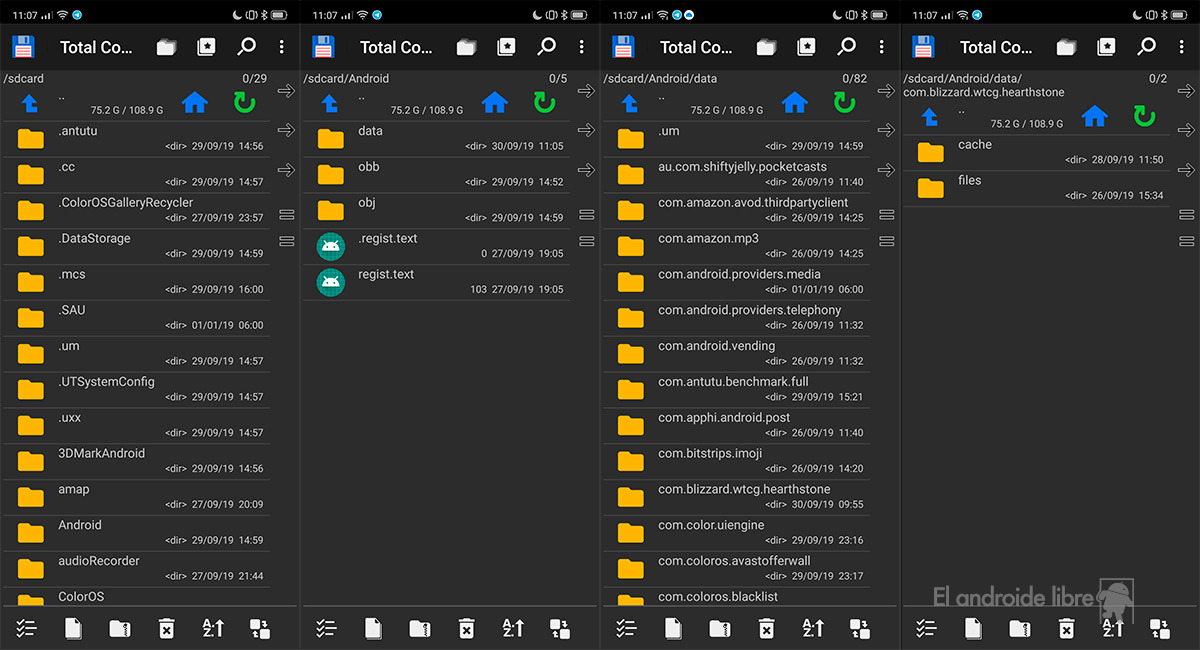Open audioRecorder folder

(x=136, y=568)
